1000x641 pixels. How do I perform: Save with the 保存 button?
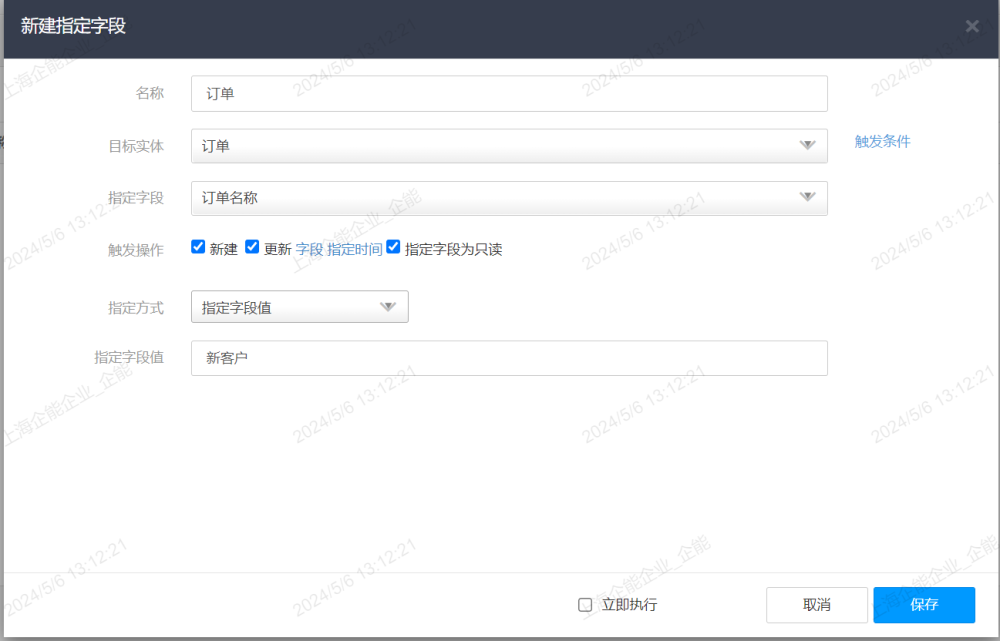[x=924, y=605]
